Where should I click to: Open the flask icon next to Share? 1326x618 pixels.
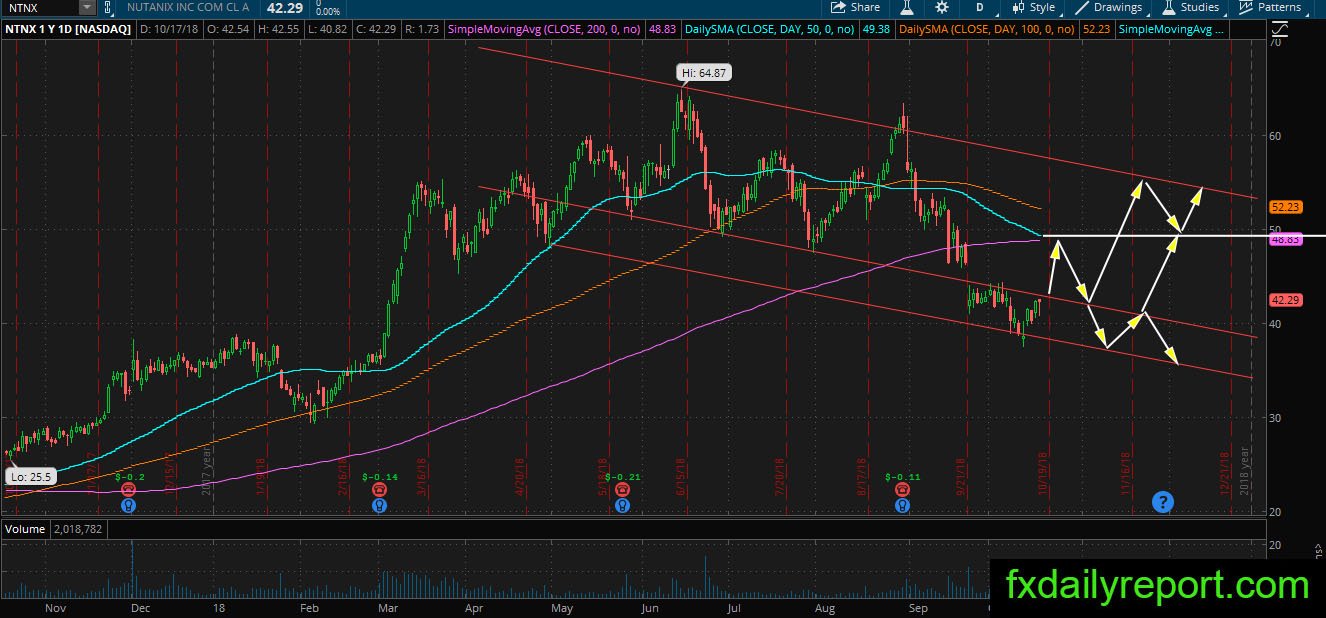pos(907,7)
